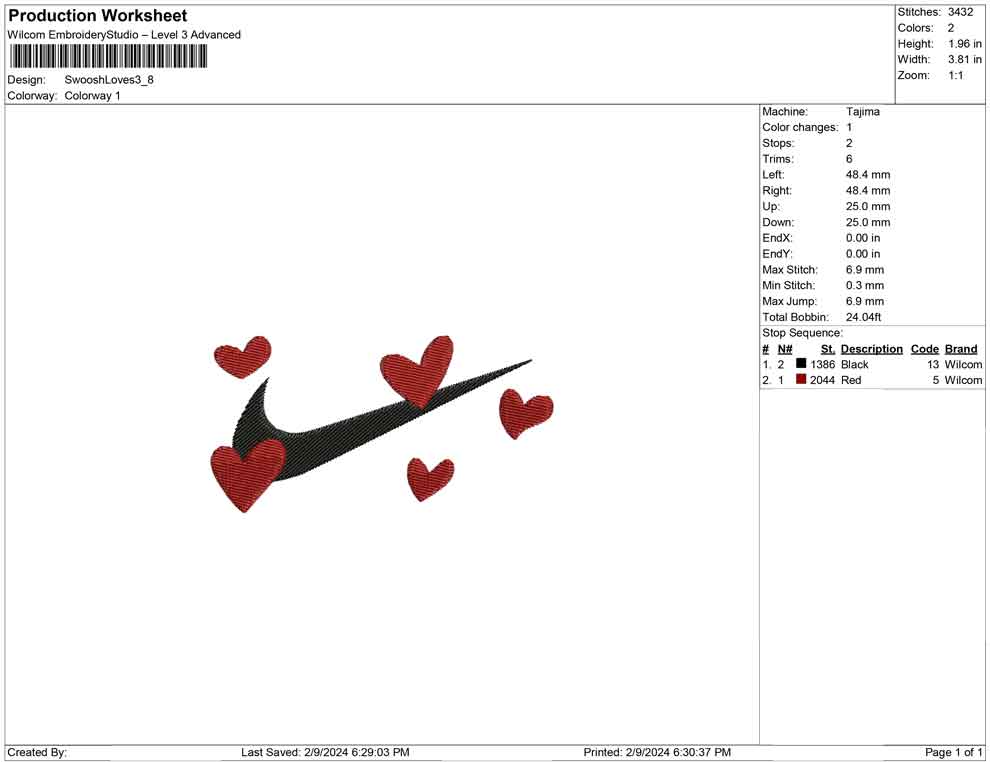This screenshot has width=990, height=762.
Task: Click the Width value '3.81 in'
Action: [965, 59]
